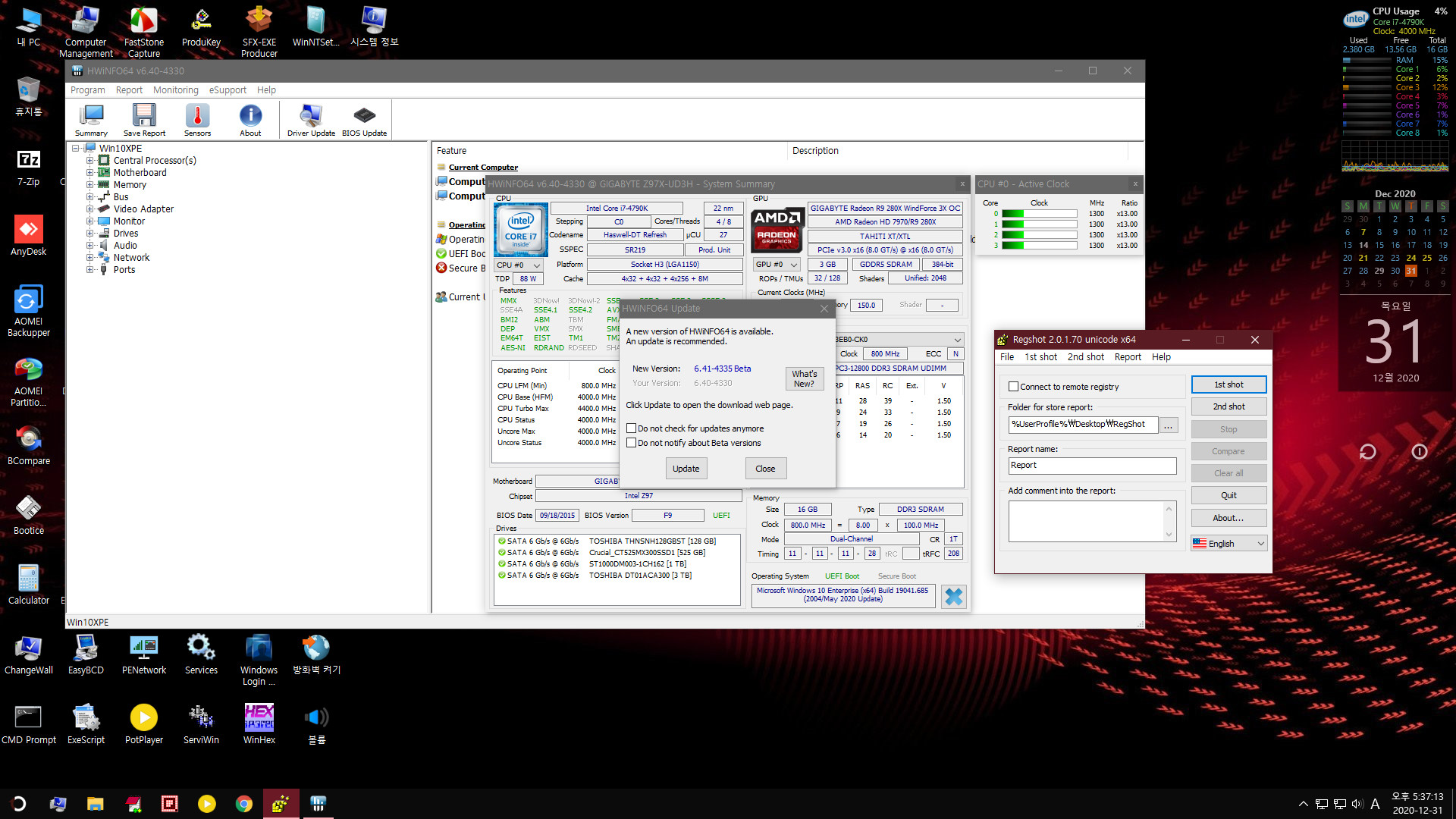
Task: Open EasyBCD desktop shortcut
Action: (86, 654)
